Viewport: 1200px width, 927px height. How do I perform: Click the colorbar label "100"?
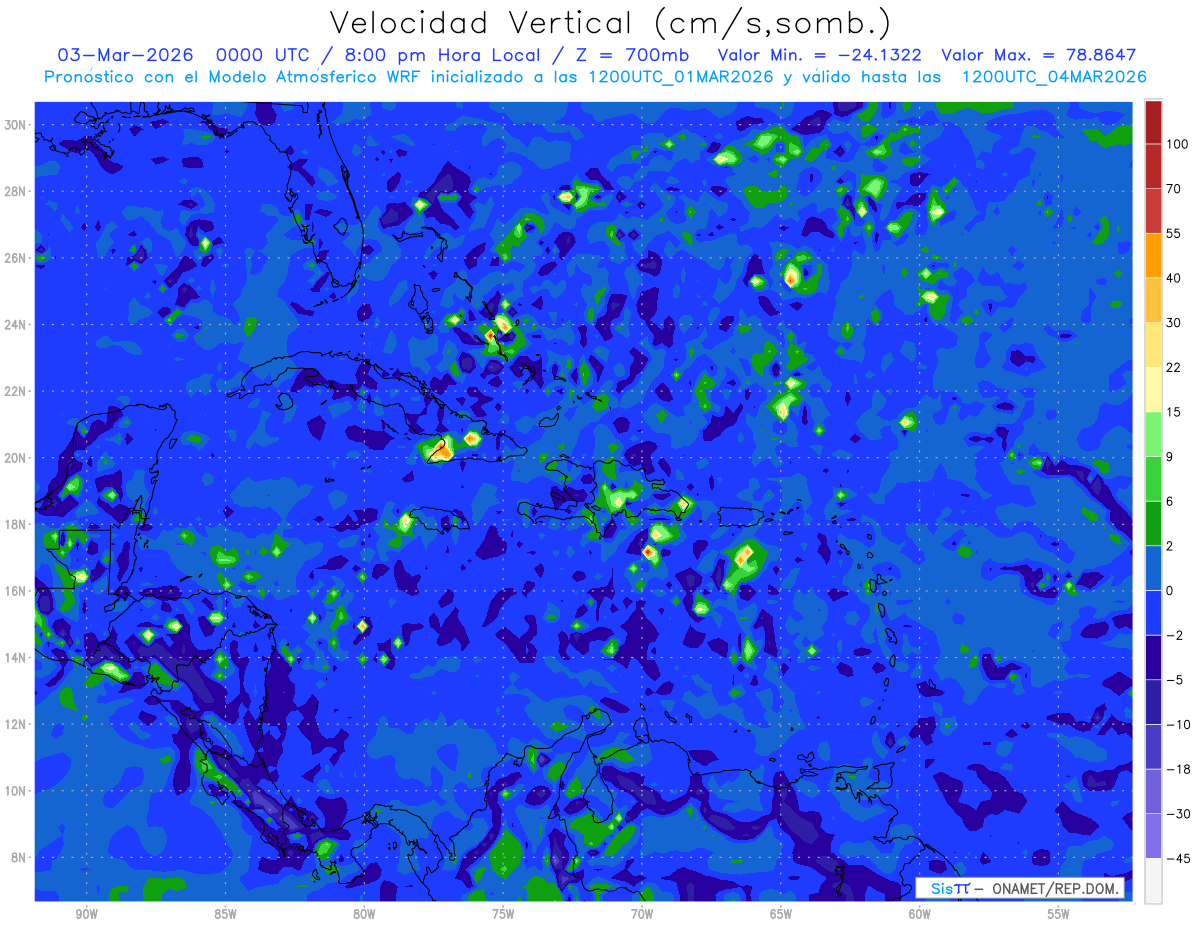click(1177, 145)
